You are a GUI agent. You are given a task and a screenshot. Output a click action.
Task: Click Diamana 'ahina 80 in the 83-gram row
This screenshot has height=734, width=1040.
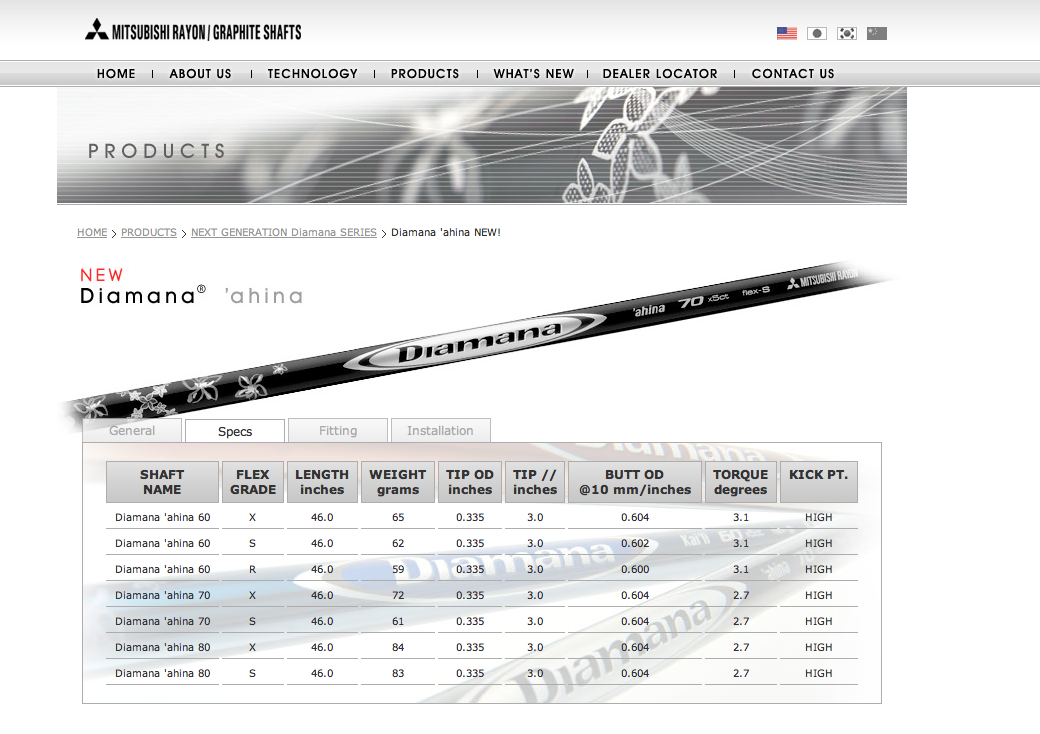162,673
